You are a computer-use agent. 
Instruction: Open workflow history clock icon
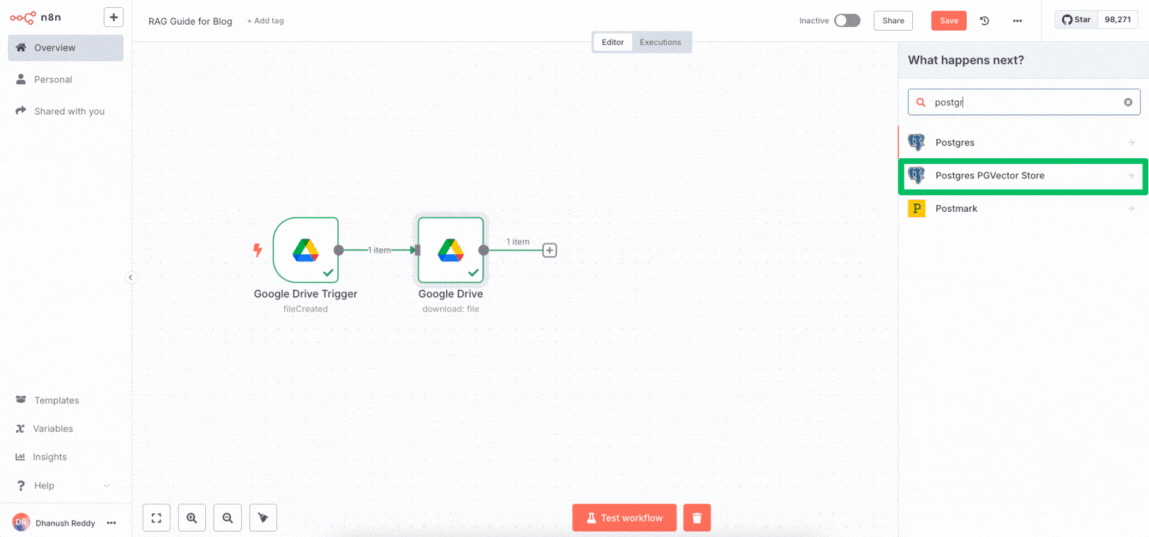[984, 21]
